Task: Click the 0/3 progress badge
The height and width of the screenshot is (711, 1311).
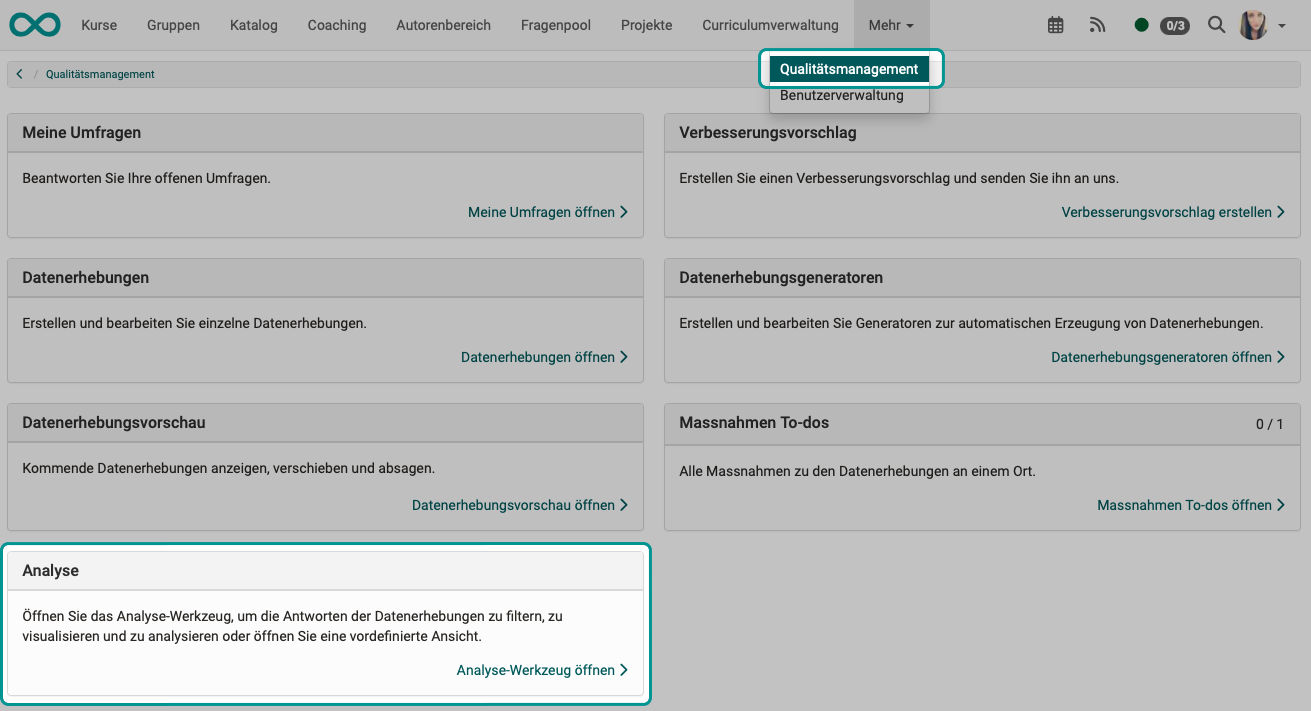Action: [x=1175, y=26]
